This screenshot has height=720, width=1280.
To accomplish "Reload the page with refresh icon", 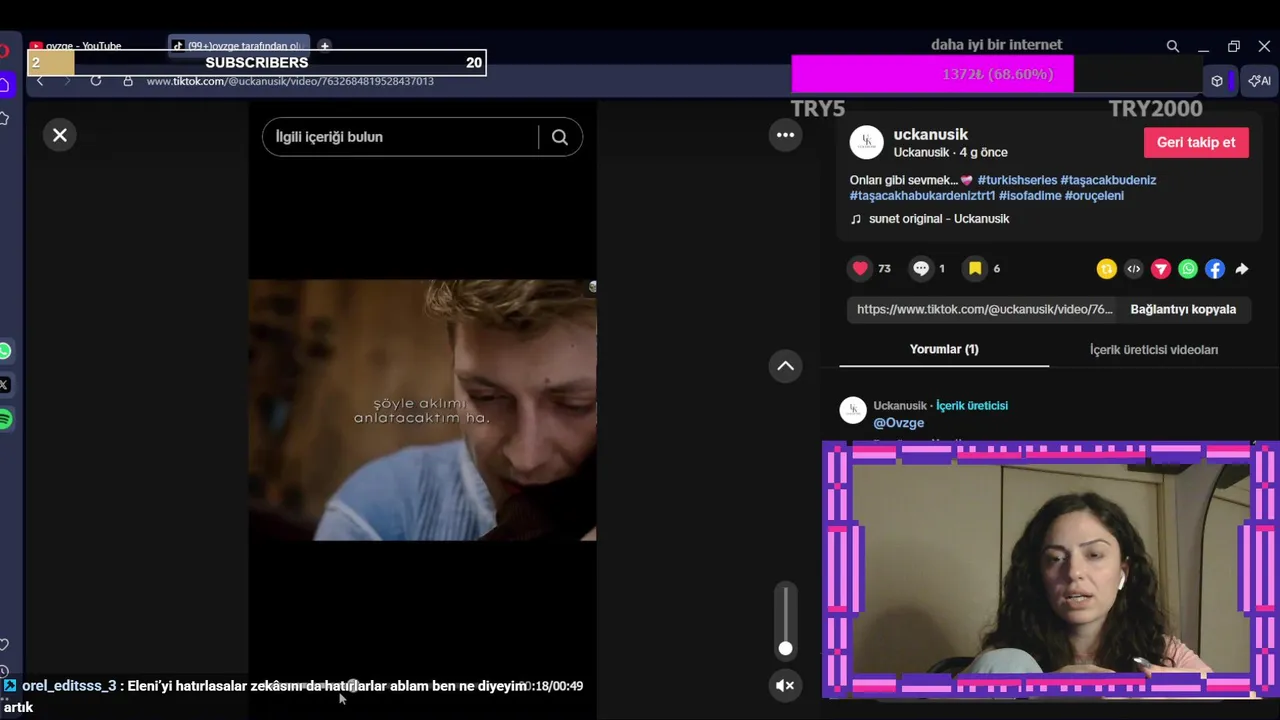I will (96, 81).
